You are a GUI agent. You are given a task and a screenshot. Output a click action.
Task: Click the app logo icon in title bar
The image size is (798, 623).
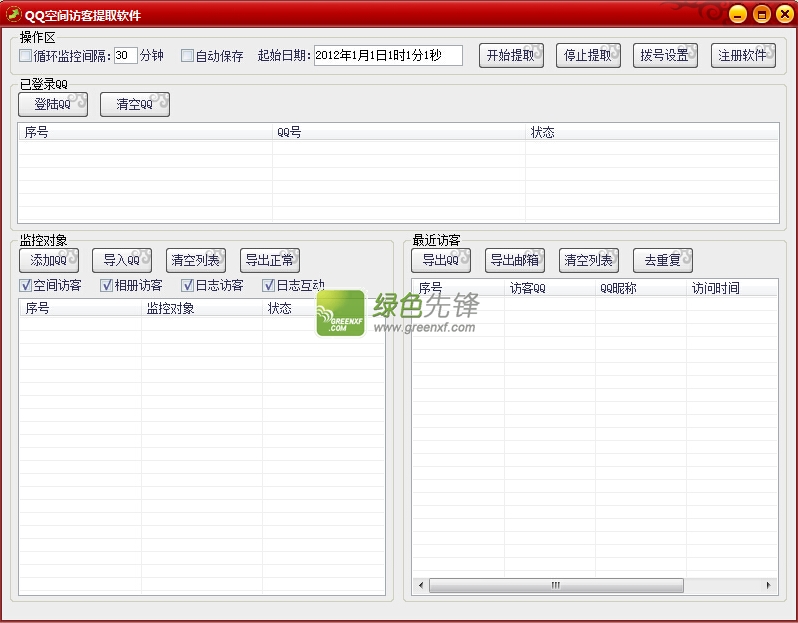14,14
